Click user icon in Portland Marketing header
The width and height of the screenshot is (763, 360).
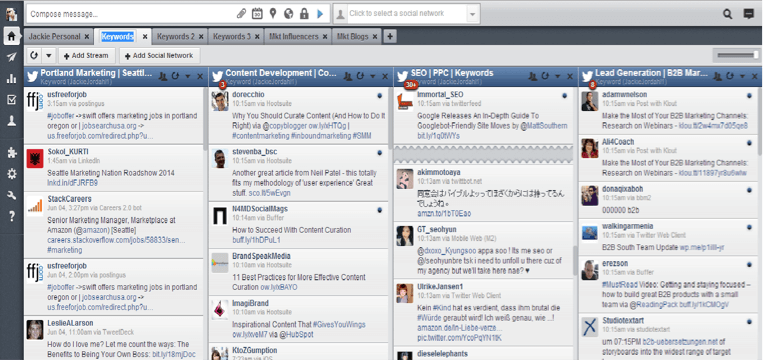[x=163, y=76]
